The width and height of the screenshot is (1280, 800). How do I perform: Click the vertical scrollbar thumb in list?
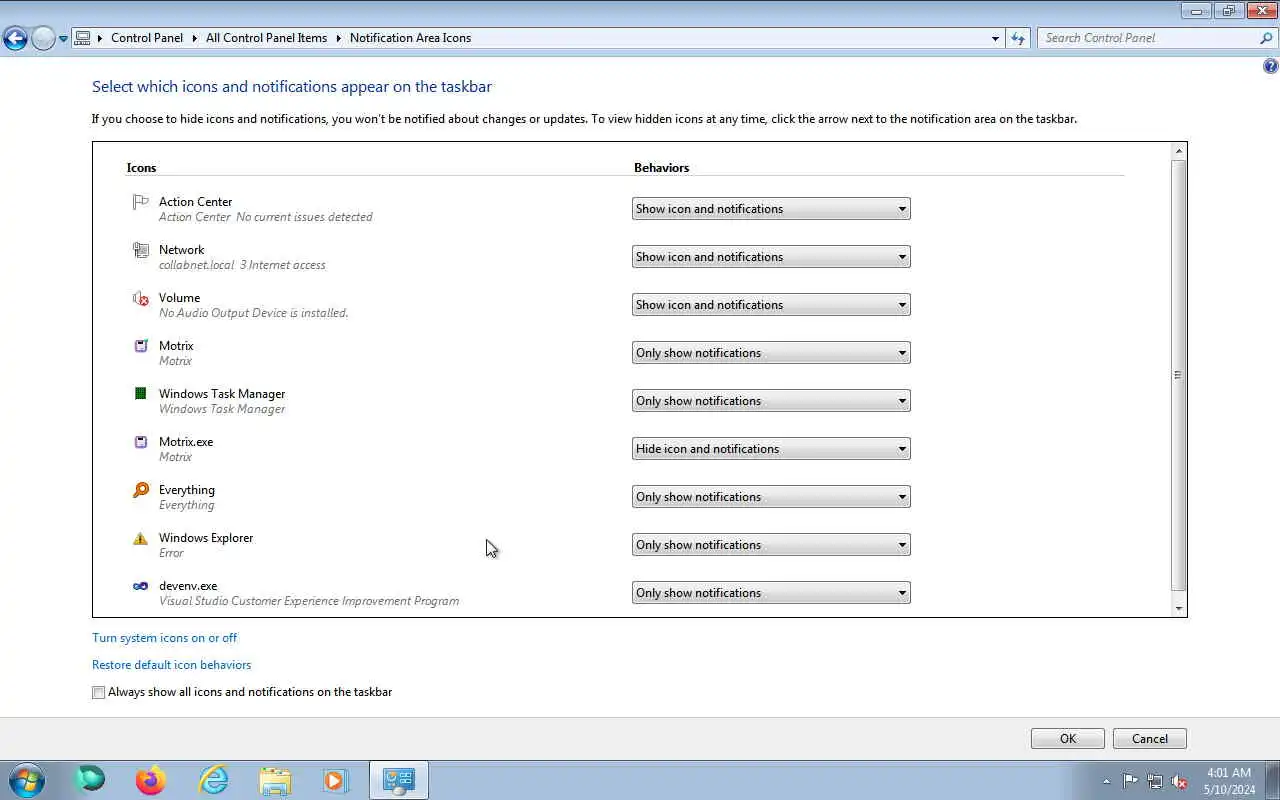click(x=1179, y=375)
